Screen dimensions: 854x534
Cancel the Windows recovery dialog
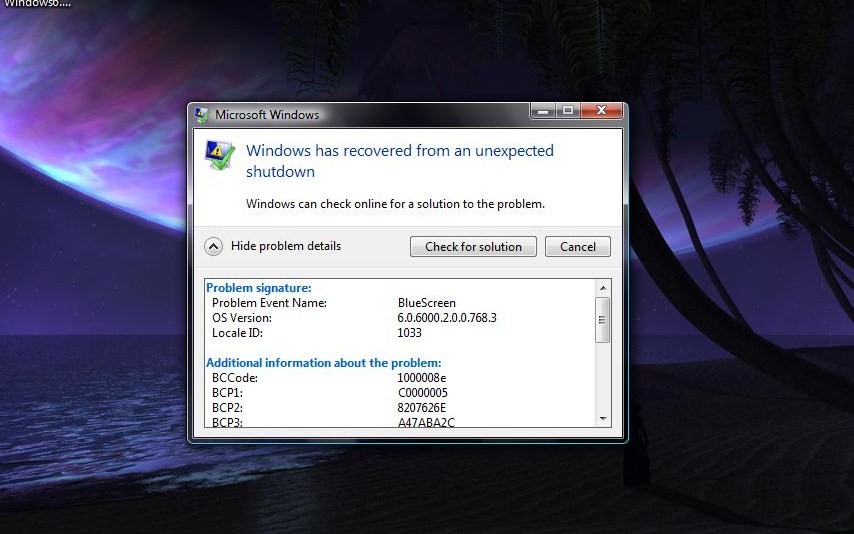(x=577, y=246)
